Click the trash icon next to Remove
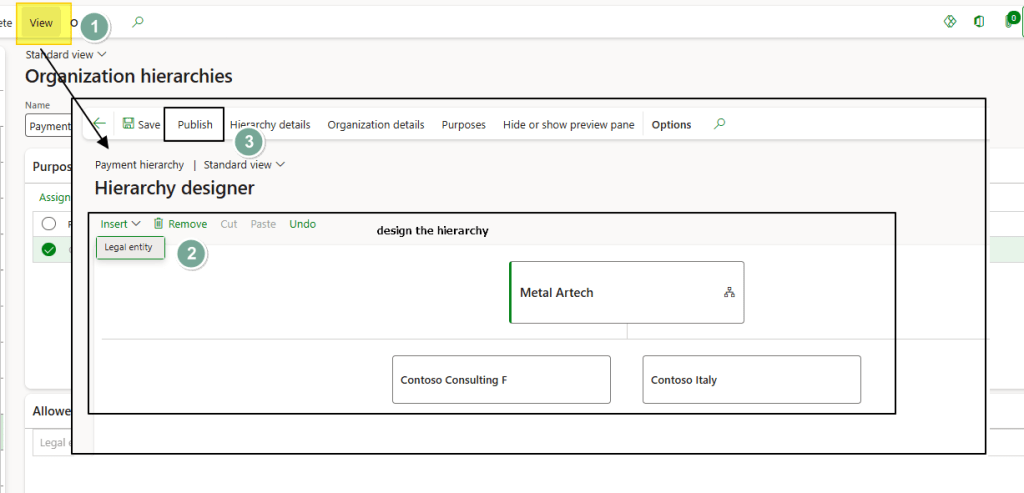 [x=158, y=224]
